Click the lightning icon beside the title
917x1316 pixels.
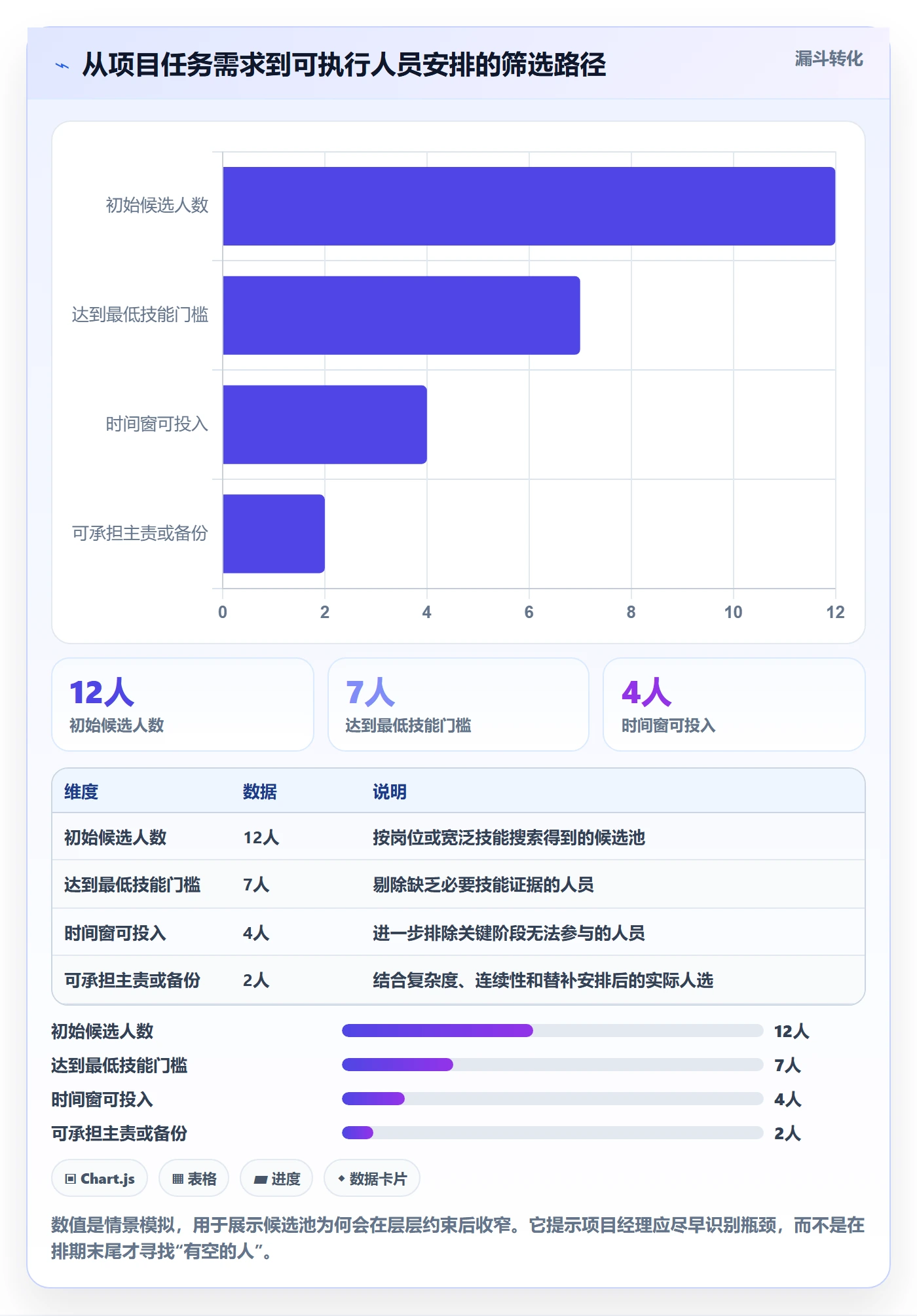[x=62, y=65]
